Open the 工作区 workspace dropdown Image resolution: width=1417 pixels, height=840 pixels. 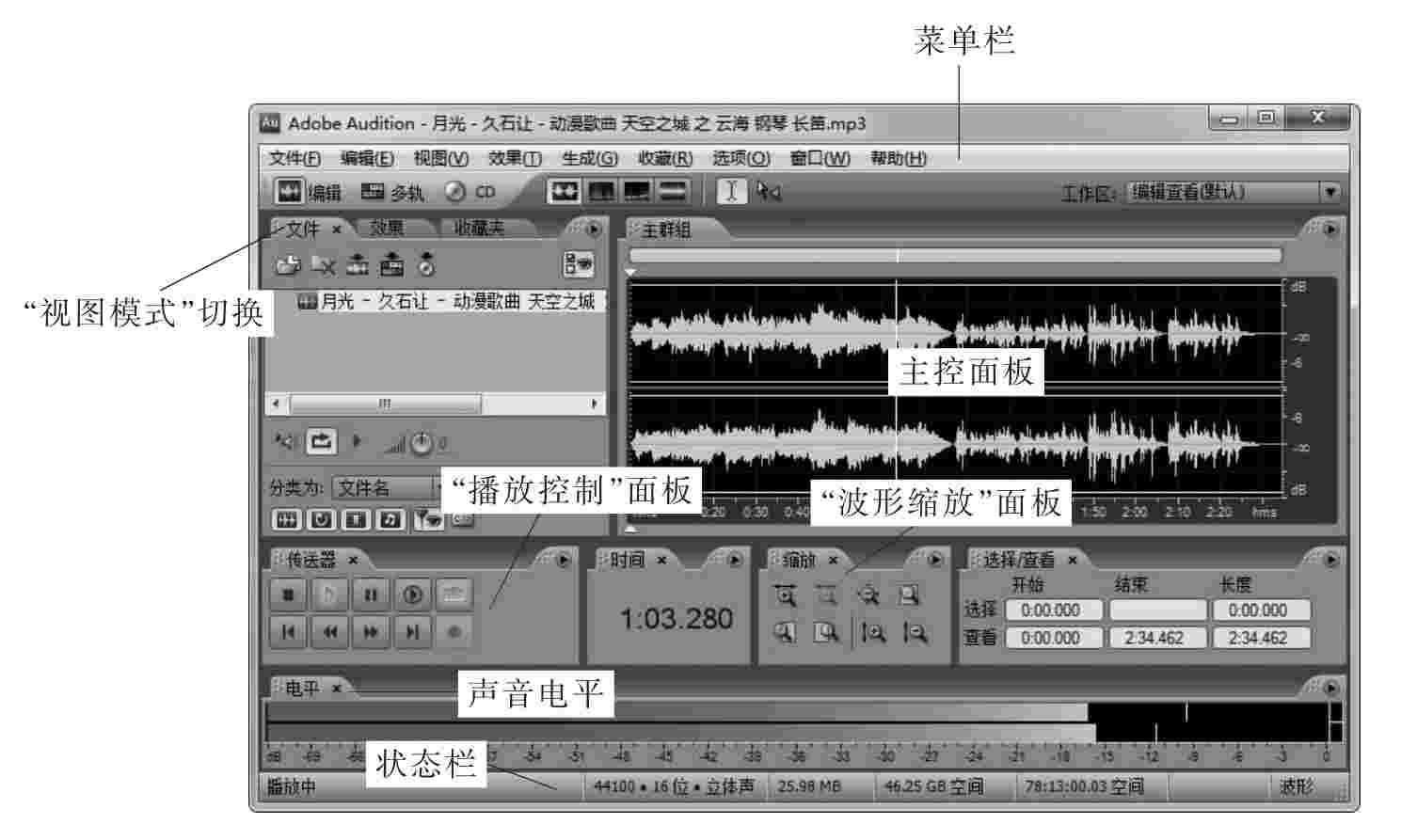[1329, 192]
